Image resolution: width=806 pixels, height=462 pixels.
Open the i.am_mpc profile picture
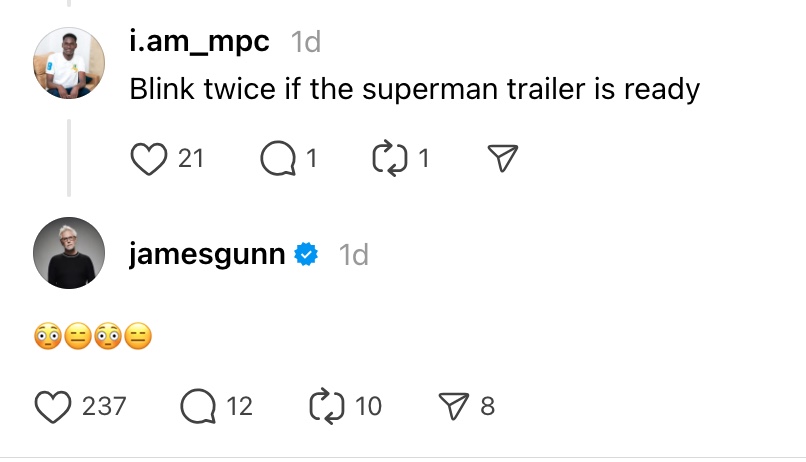69,61
